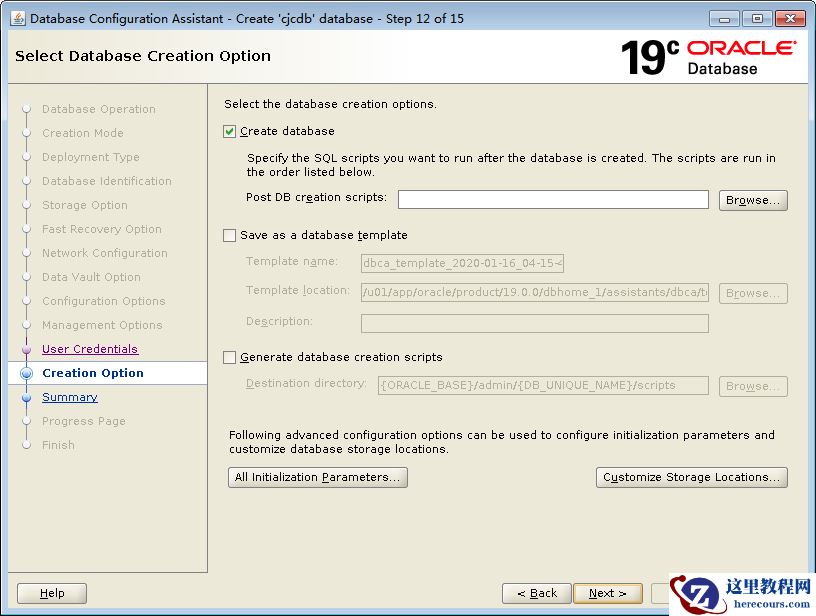
Task: Click the Destination directory field
Action: point(543,386)
